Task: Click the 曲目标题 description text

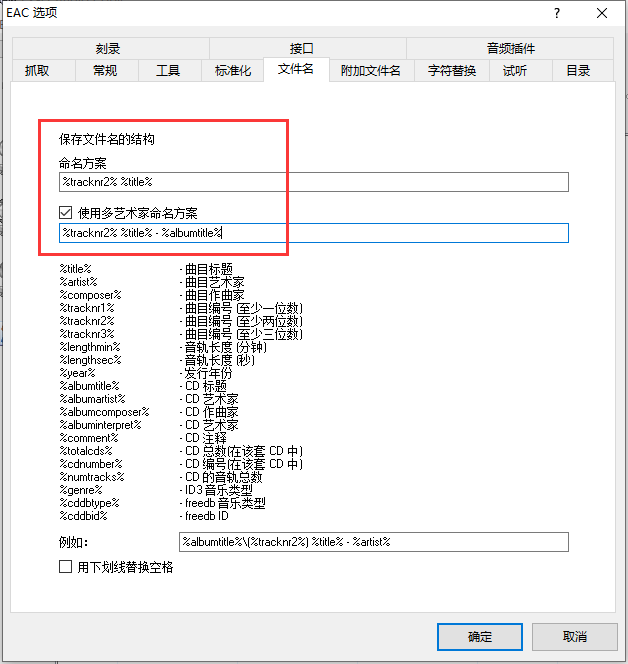Action: [x=209, y=269]
